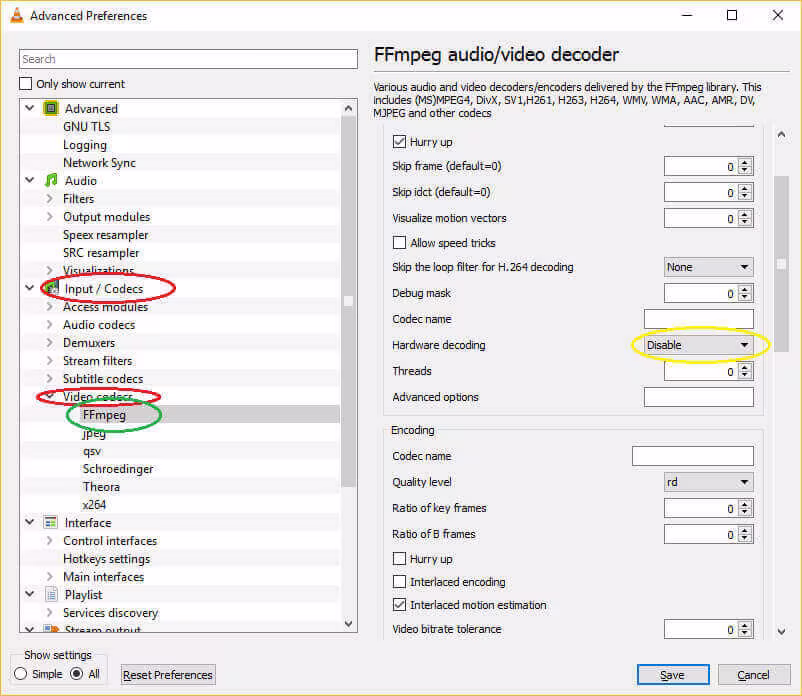The height and width of the screenshot is (696, 802).
Task: Select GNU TLS in the tree
Action: [x=86, y=126]
